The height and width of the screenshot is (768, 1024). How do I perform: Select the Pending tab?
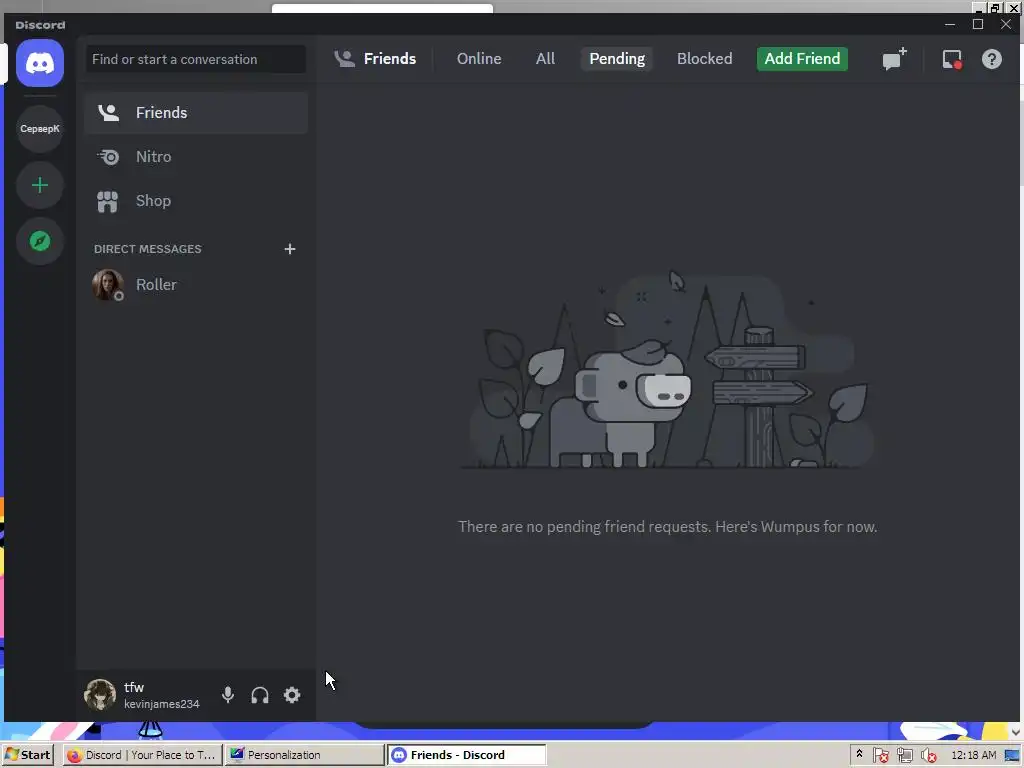[617, 59]
